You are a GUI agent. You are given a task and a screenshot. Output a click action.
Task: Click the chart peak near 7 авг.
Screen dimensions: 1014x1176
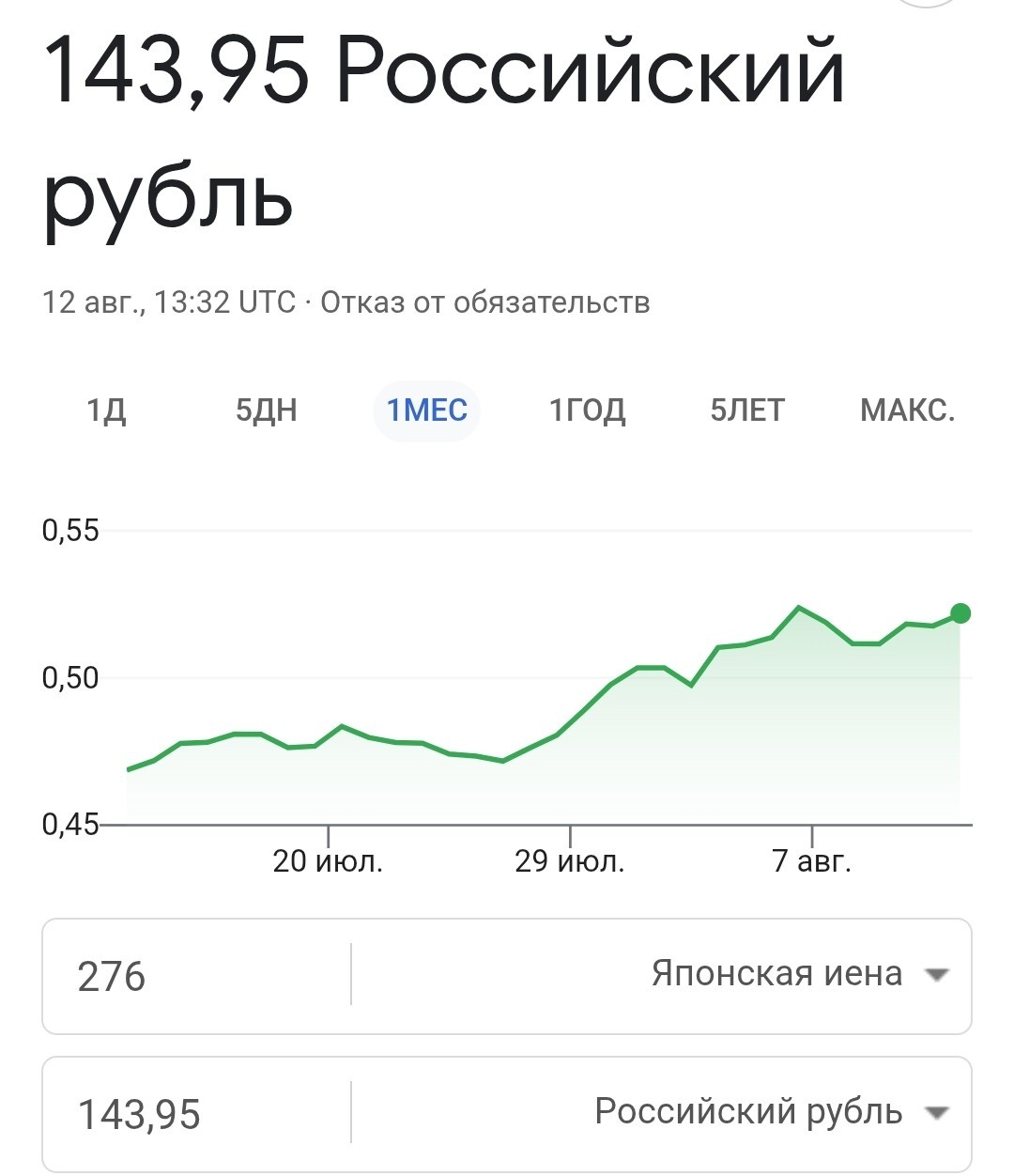(x=799, y=607)
